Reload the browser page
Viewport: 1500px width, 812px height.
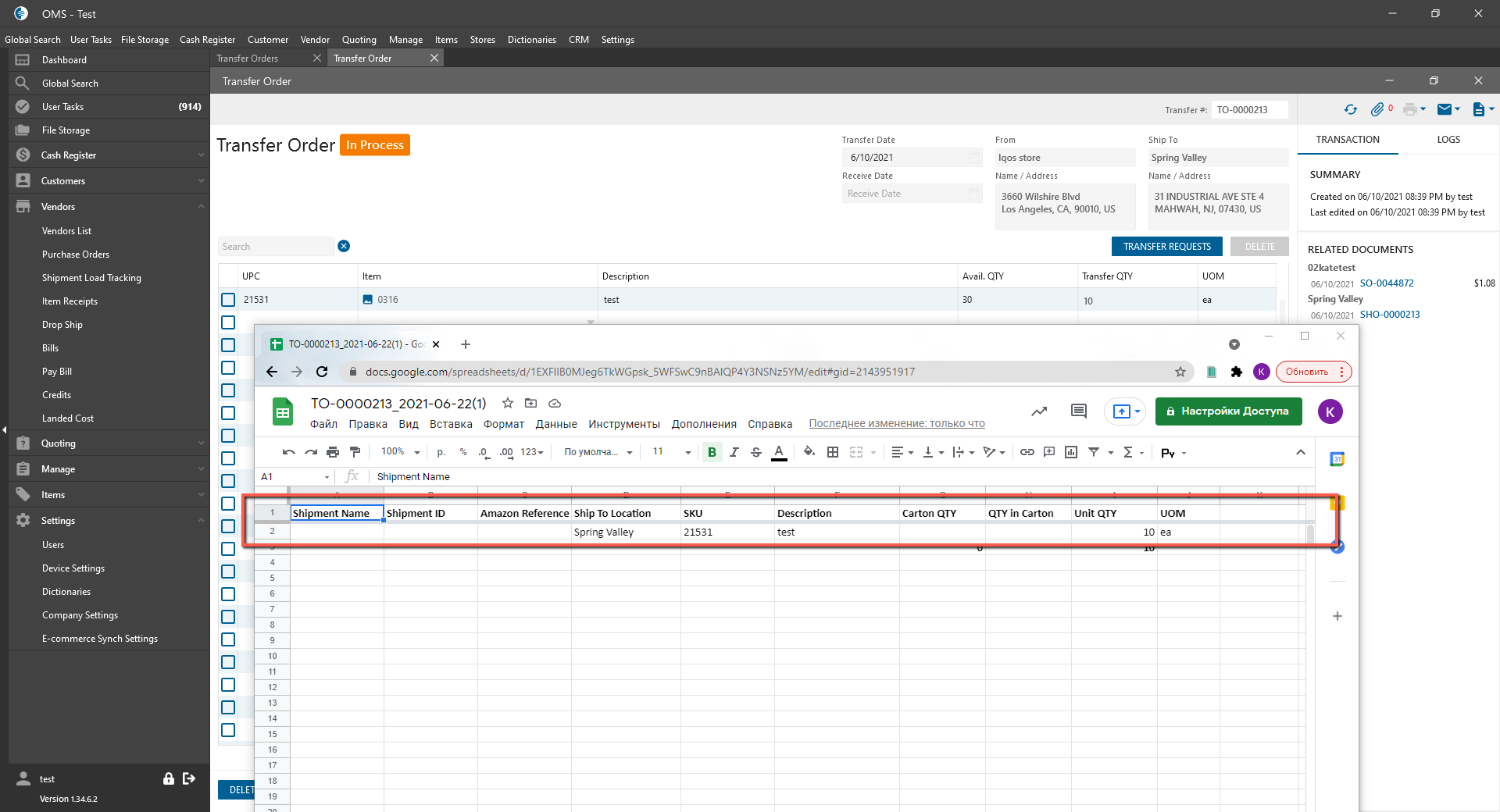point(322,372)
